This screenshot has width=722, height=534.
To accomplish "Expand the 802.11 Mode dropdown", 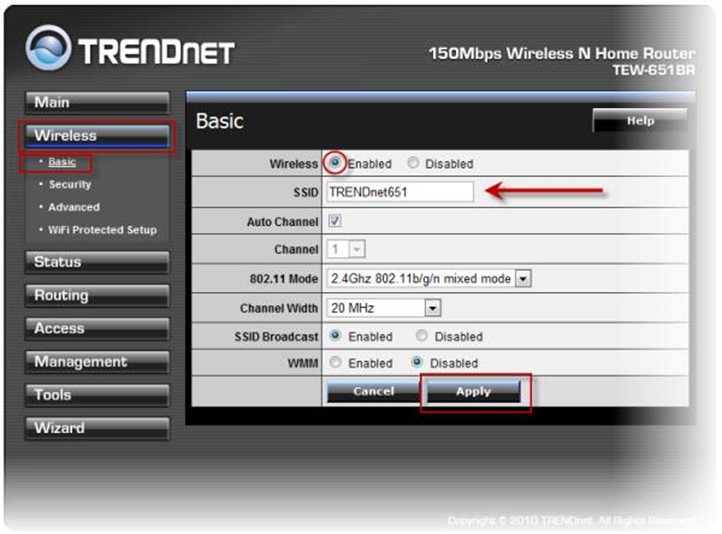I will coord(429,279).
